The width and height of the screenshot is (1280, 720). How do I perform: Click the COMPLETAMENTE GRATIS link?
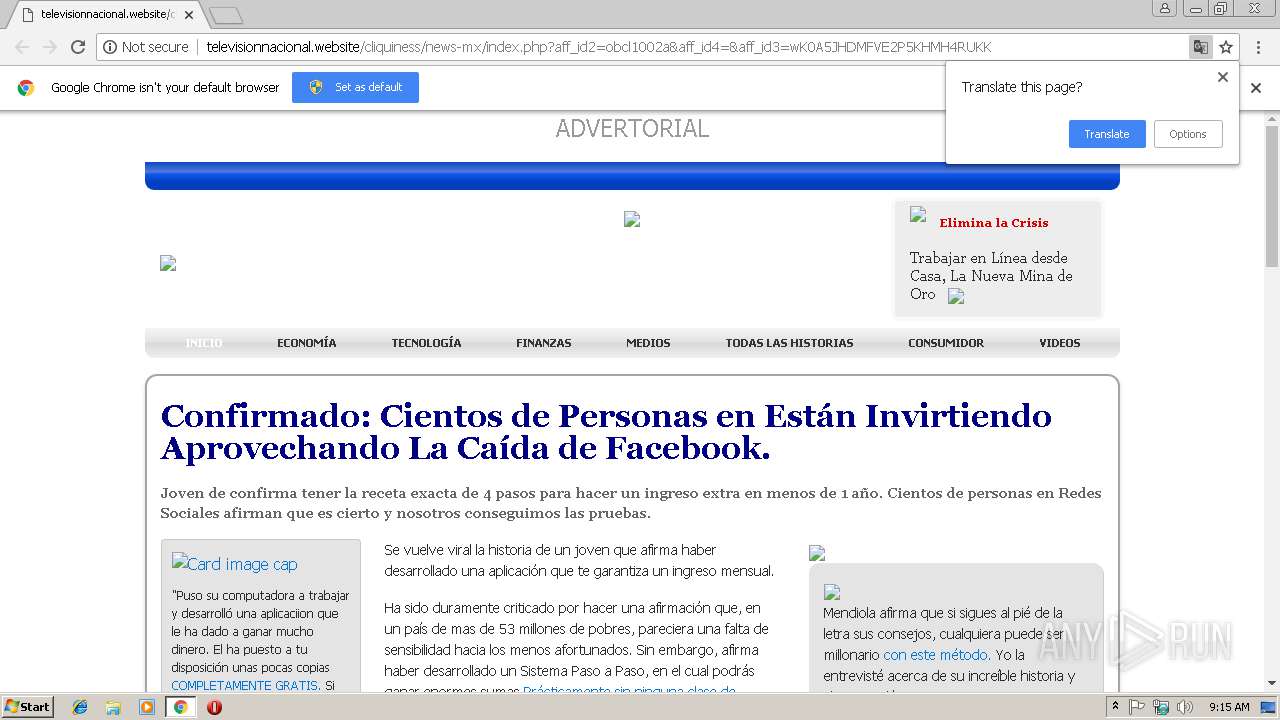click(246, 686)
